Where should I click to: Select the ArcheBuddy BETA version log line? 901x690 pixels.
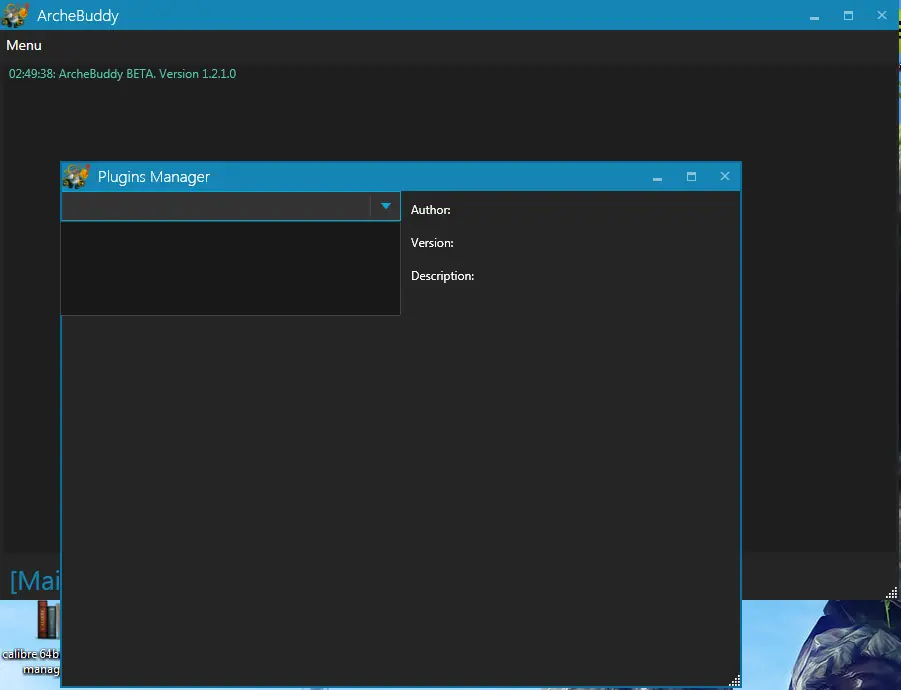122,74
